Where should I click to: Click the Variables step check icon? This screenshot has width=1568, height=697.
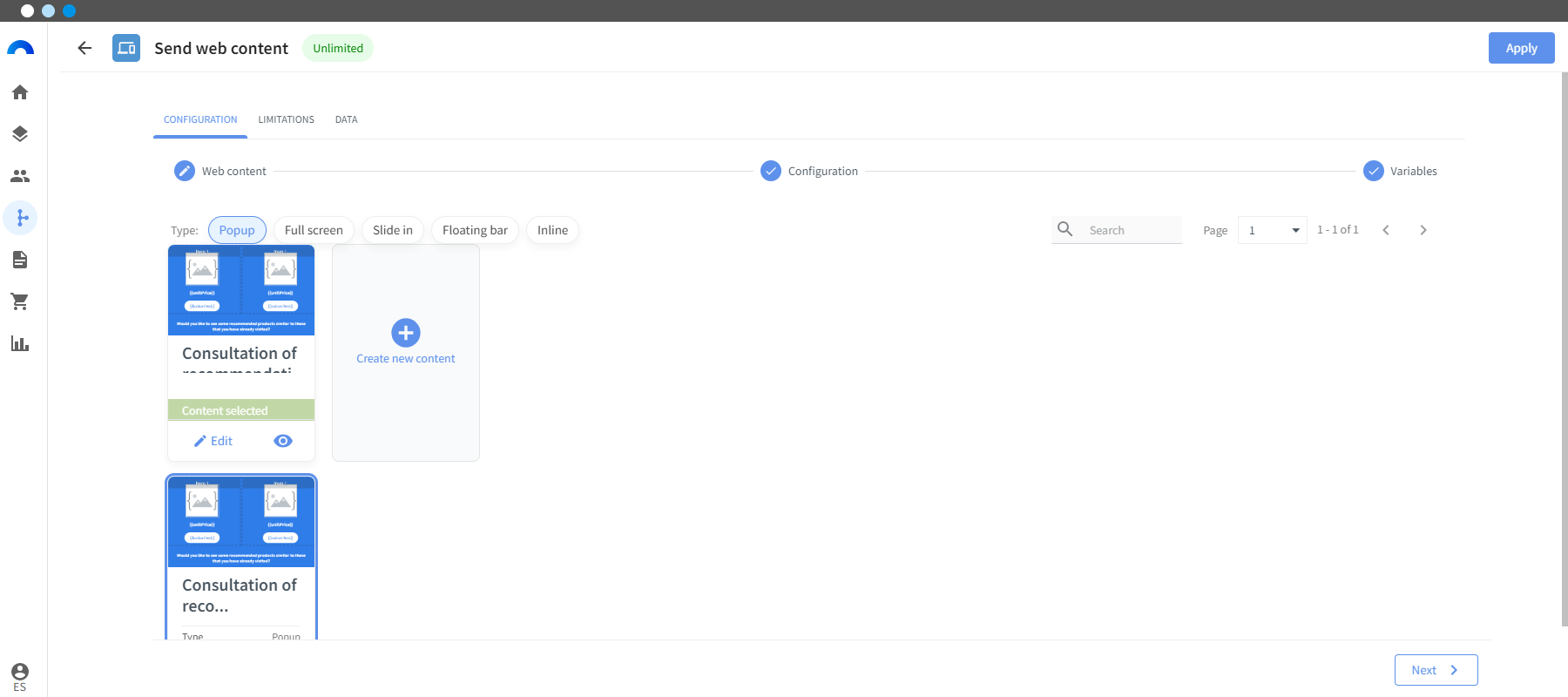coord(1374,171)
